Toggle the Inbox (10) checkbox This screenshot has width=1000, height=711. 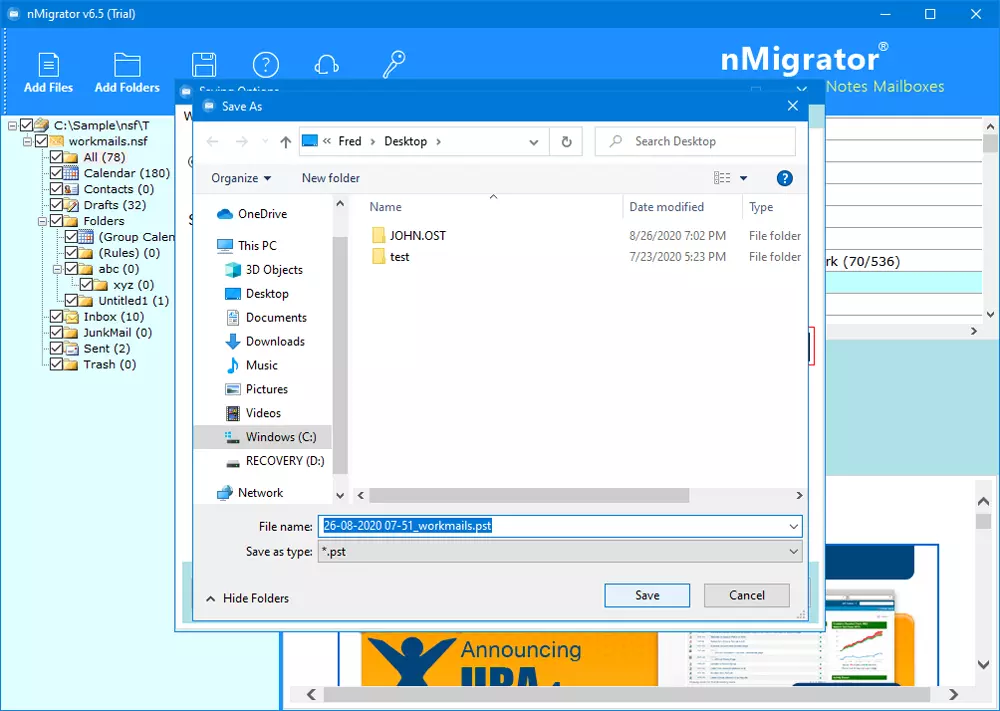(x=56, y=316)
